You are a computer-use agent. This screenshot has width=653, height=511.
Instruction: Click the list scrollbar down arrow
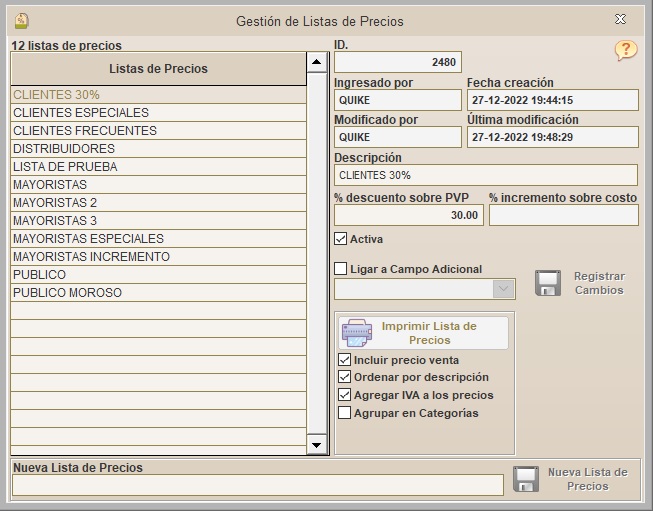(x=317, y=445)
